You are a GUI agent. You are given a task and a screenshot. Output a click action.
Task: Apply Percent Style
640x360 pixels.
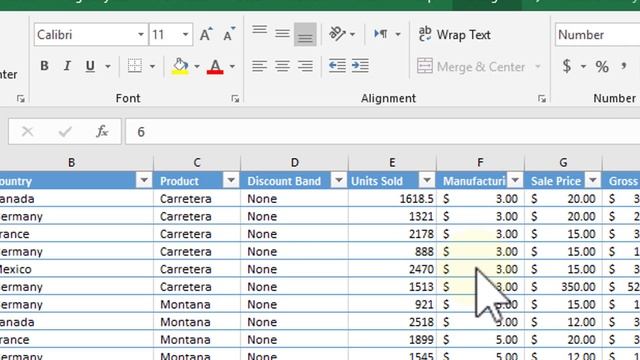[602, 66]
